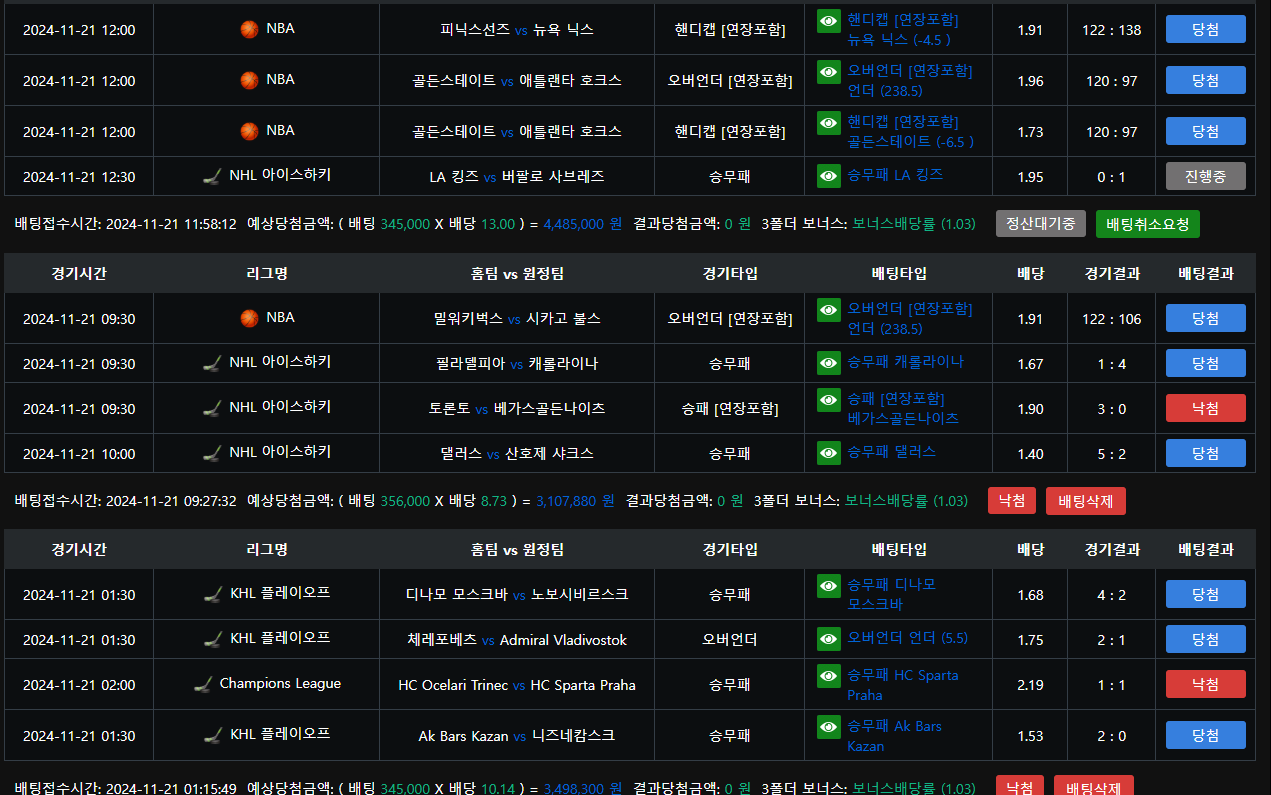Image resolution: width=1271 pixels, height=795 pixels.
Task: Click the gray 정산대기중 button
Action: [1040, 224]
